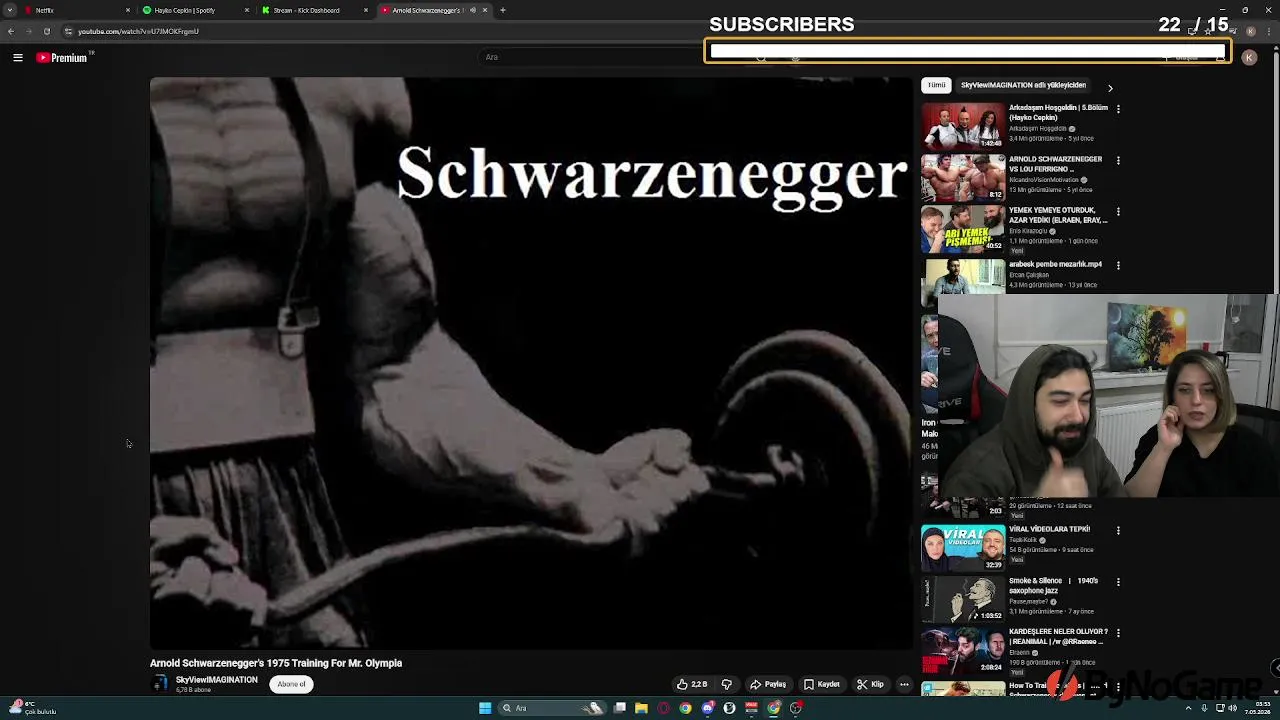Viewport: 1280px width, 720px height.
Task: Open Arkadaşım Hoşgeldin 5.Bölüm thumbnail
Action: point(963,125)
